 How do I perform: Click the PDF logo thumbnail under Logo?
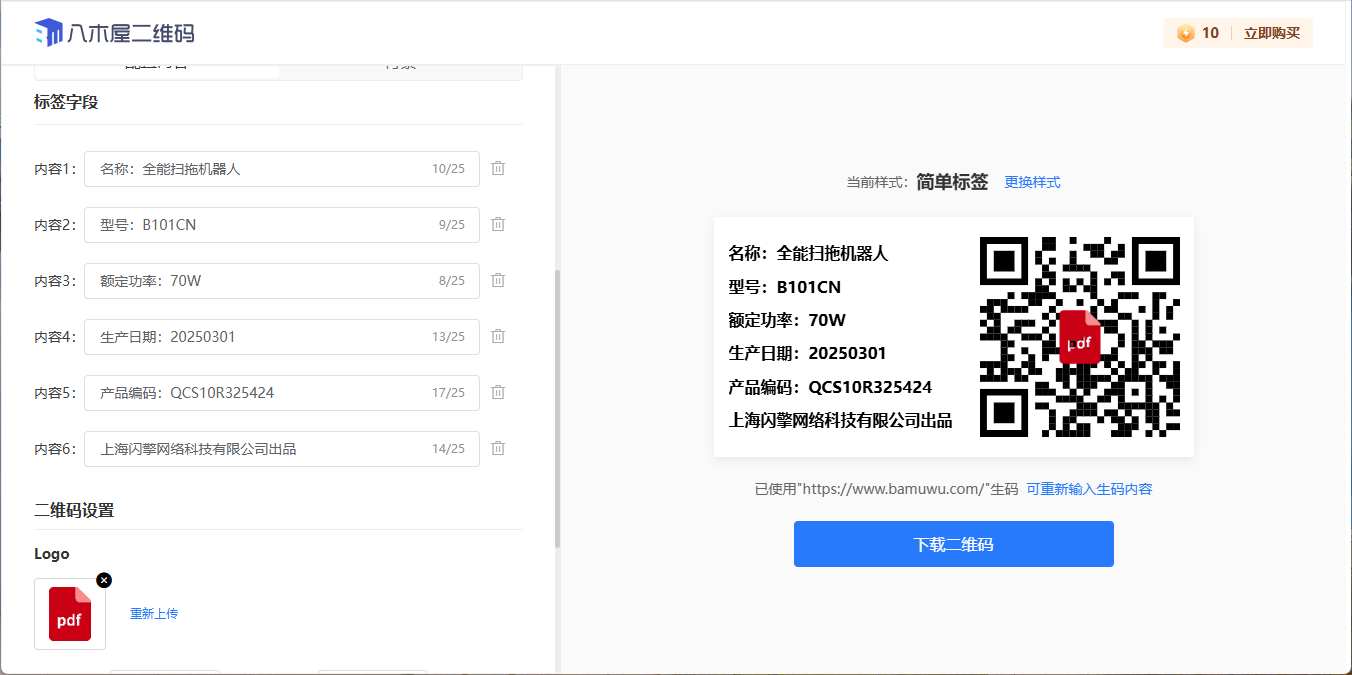pyautogui.click(x=69, y=614)
